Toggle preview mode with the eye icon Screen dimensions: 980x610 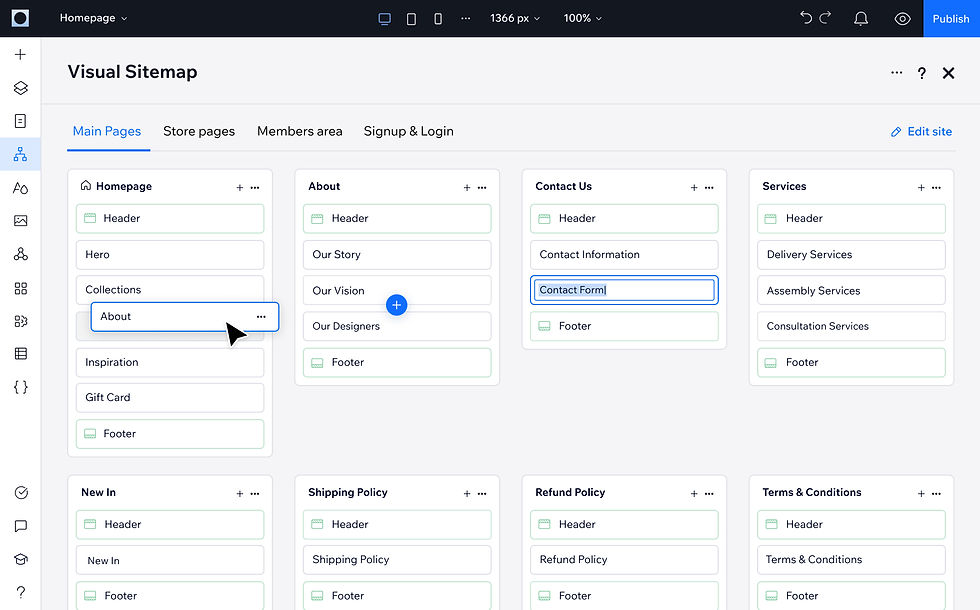pos(902,19)
